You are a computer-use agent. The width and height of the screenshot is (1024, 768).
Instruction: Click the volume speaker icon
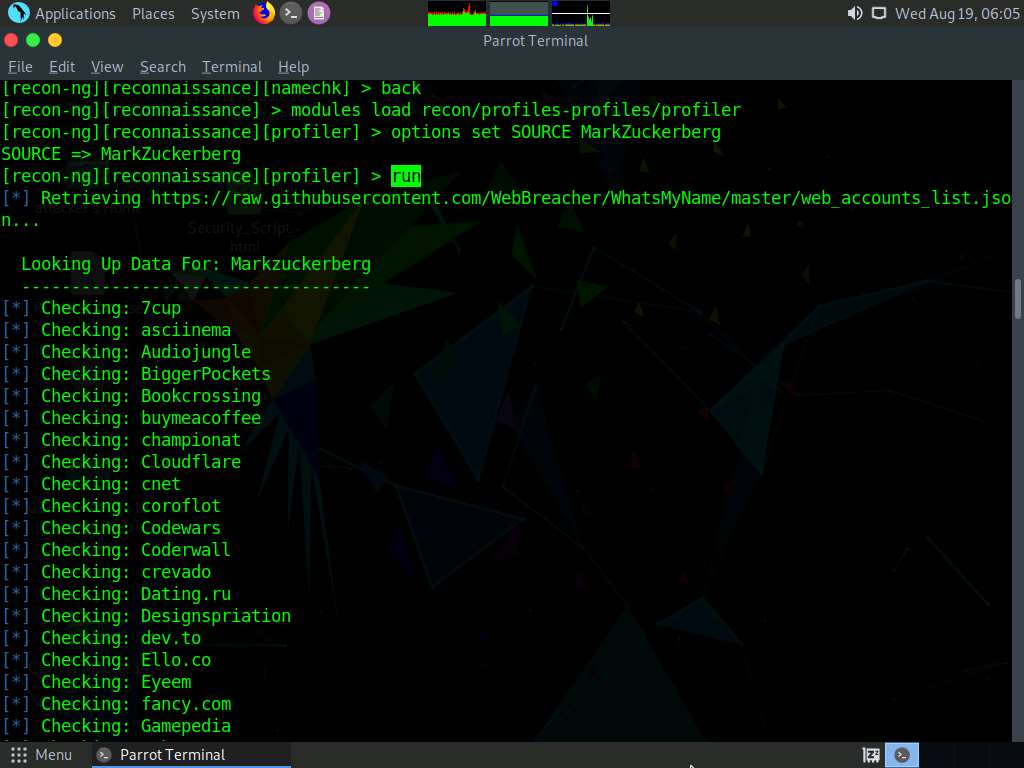click(x=855, y=14)
